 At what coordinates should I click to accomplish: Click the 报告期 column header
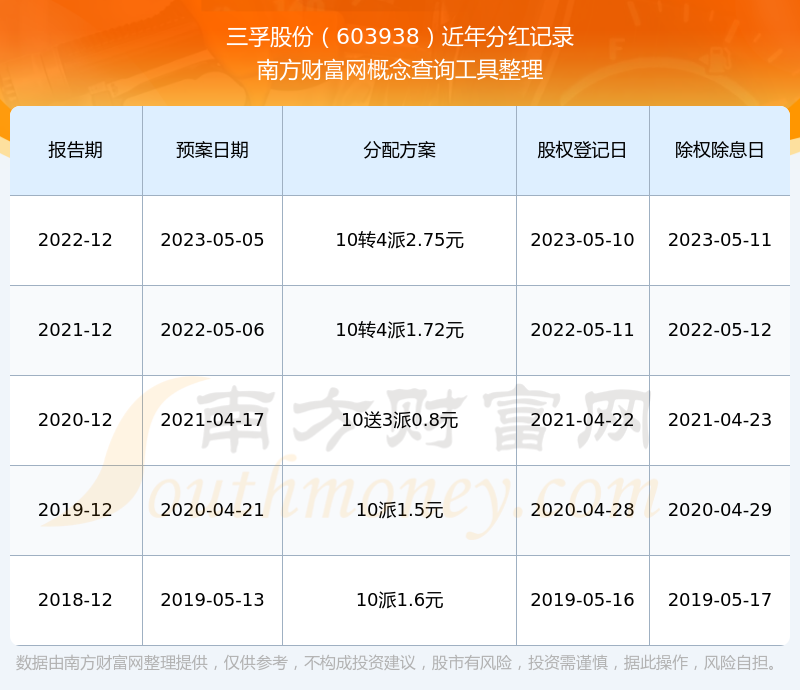[x=76, y=151]
